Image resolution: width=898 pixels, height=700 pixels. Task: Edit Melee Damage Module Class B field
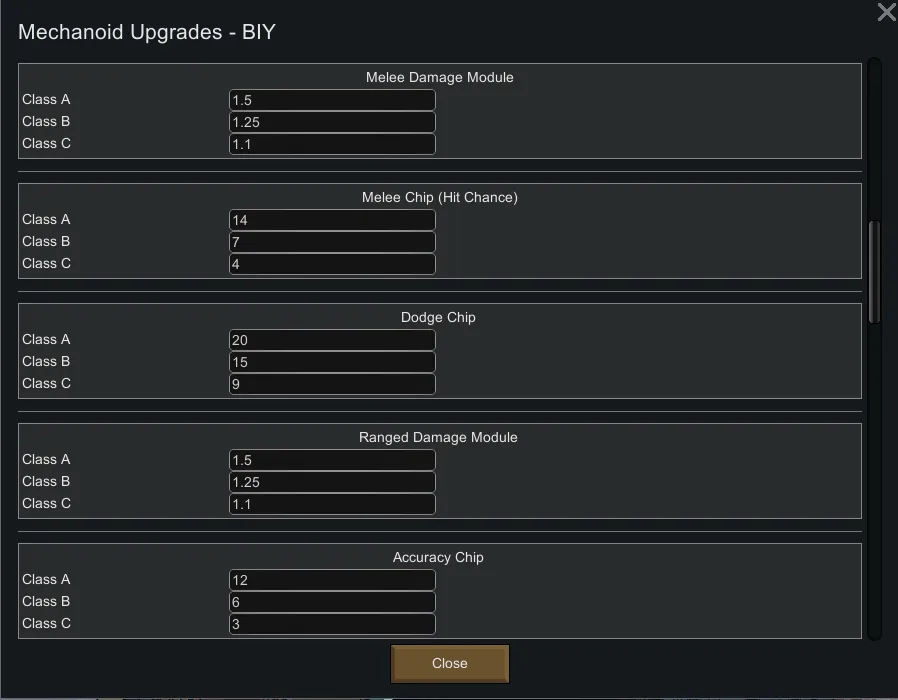click(332, 122)
